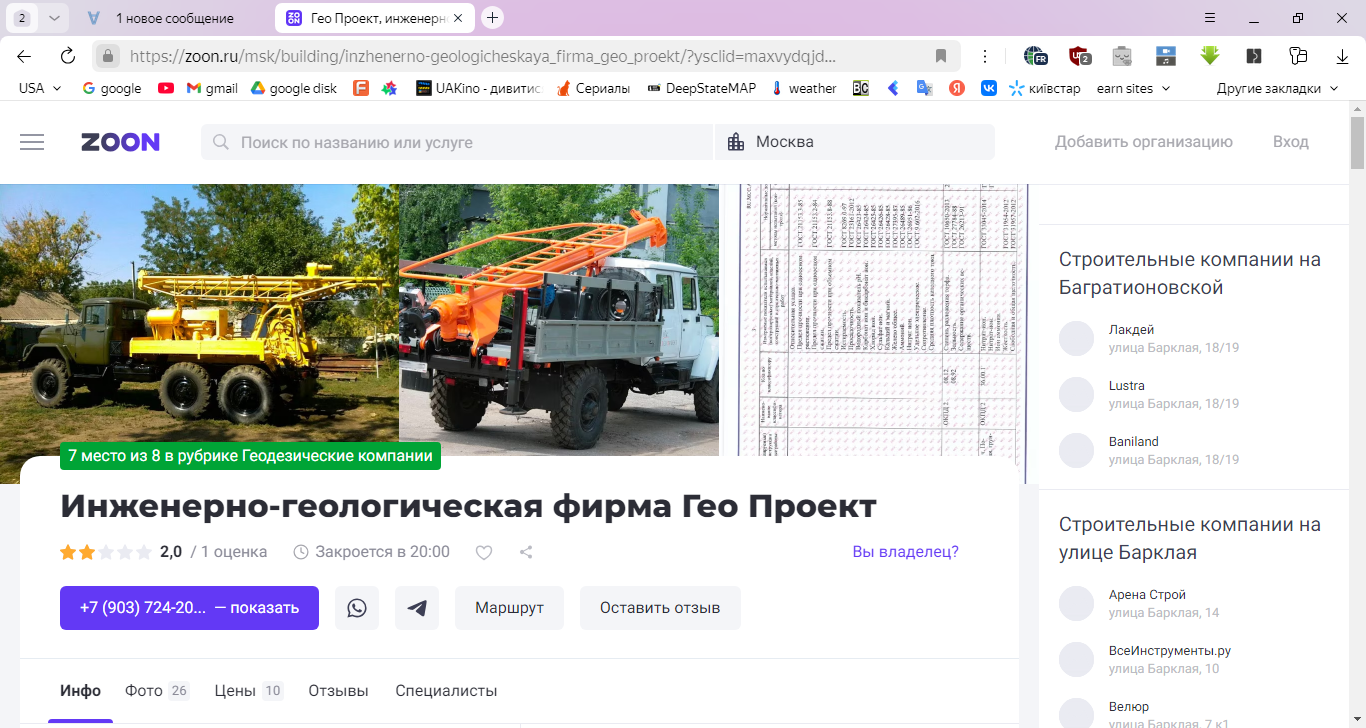The width and height of the screenshot is (1366, 728).
Task: Open the Zoon hamburger menu
Action: coord(32,142)
